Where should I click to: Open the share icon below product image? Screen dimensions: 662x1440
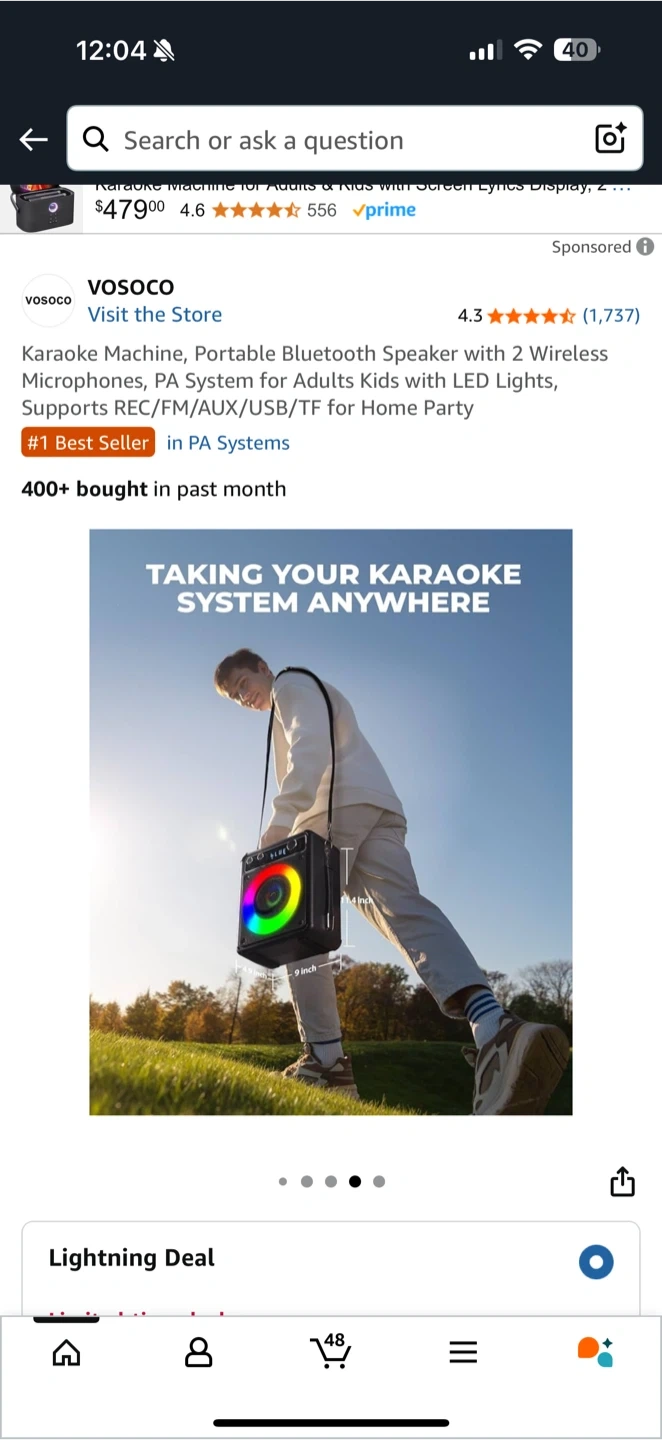[622, 1181]
